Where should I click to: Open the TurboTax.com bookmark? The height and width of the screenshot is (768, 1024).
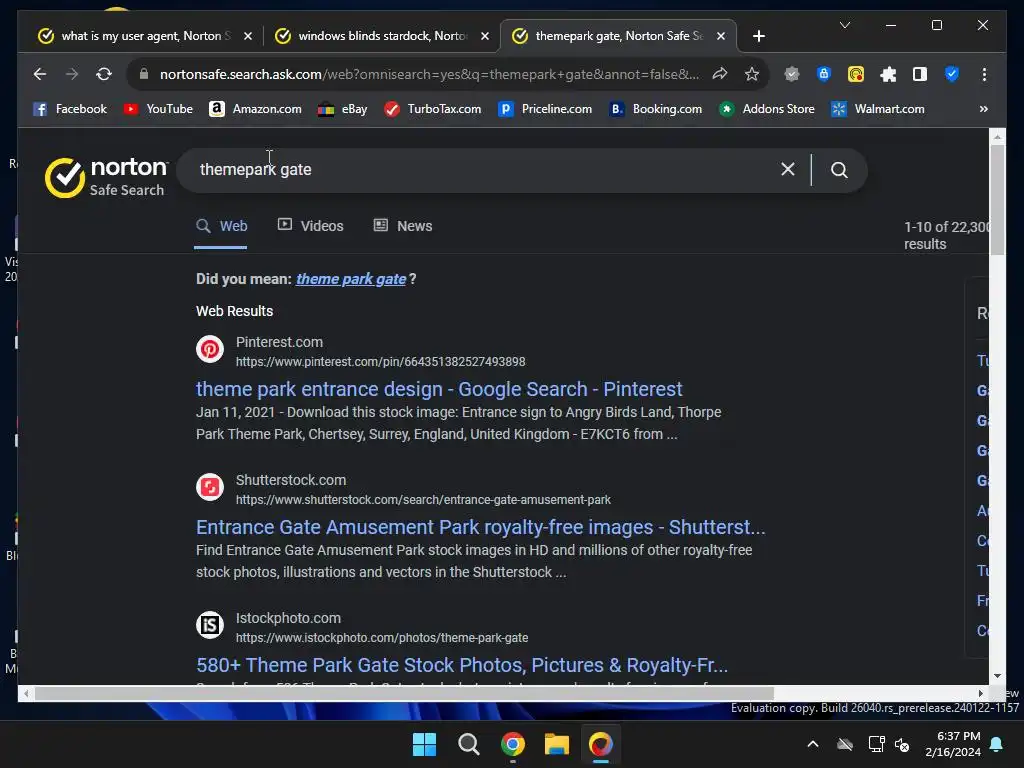(x=433, y=109)
